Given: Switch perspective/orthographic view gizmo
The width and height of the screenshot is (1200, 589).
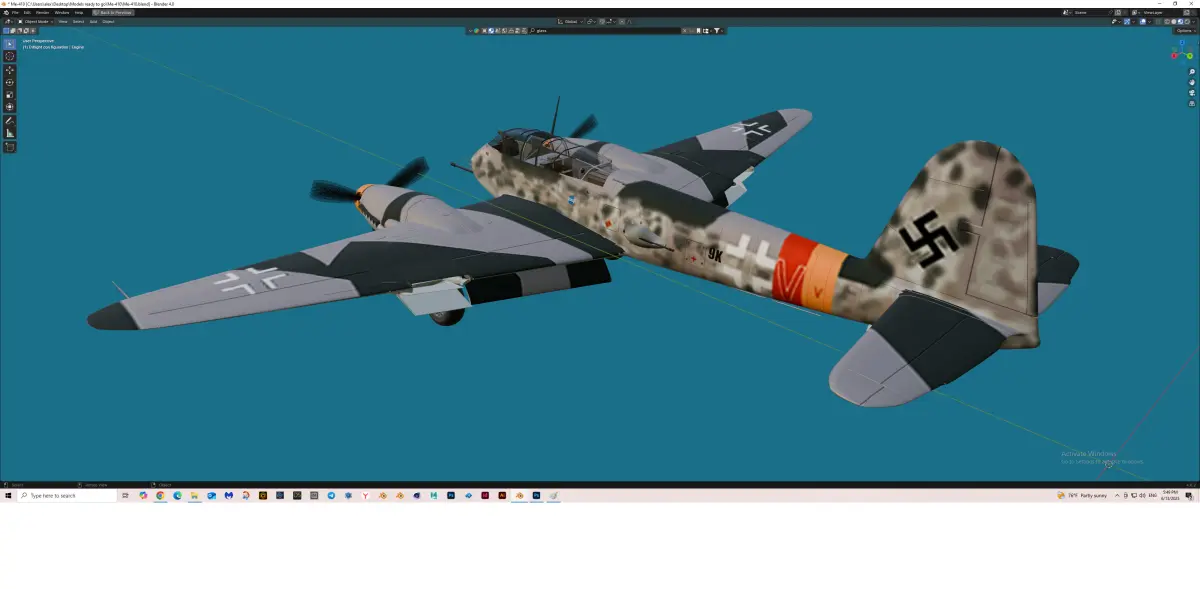Looking at the screenshot, I should 1192,102.
